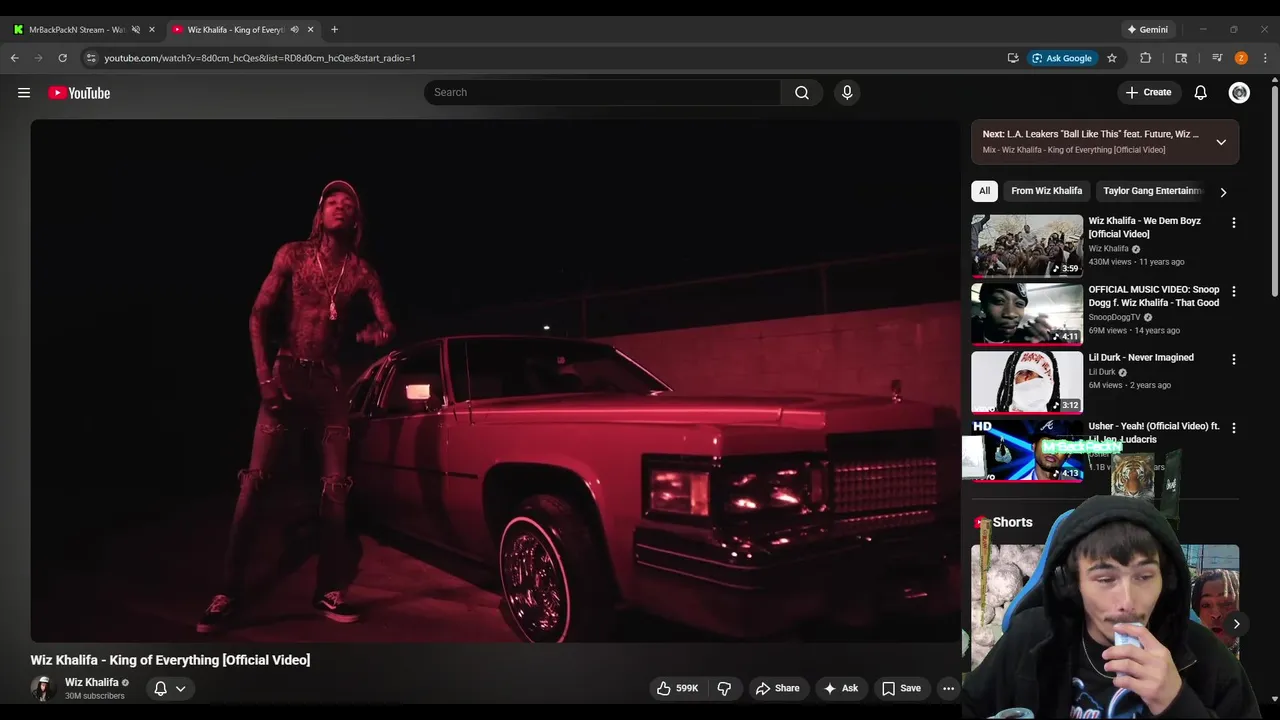Like the video with thumbs up
The image size is (1280, 720).
pyautogui.click(x=677, y=688)
